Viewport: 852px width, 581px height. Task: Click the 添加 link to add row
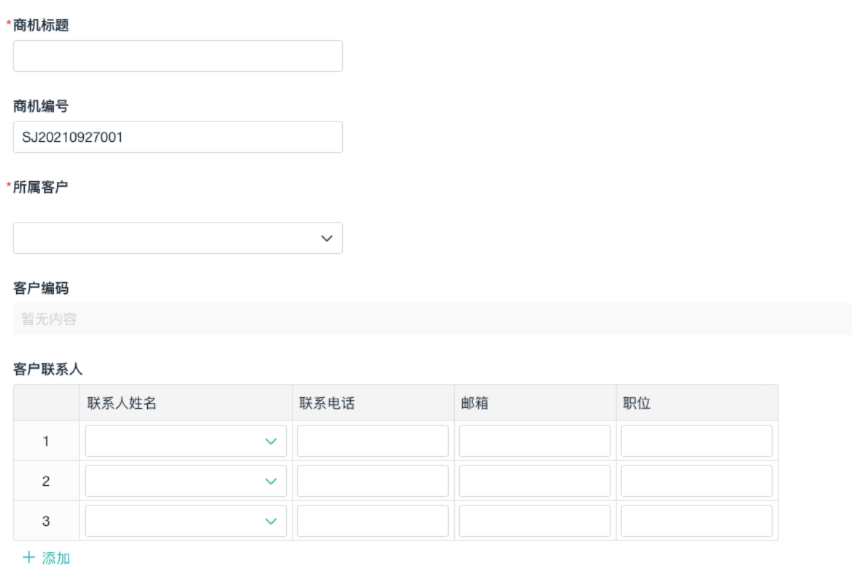tap(56, 558)
